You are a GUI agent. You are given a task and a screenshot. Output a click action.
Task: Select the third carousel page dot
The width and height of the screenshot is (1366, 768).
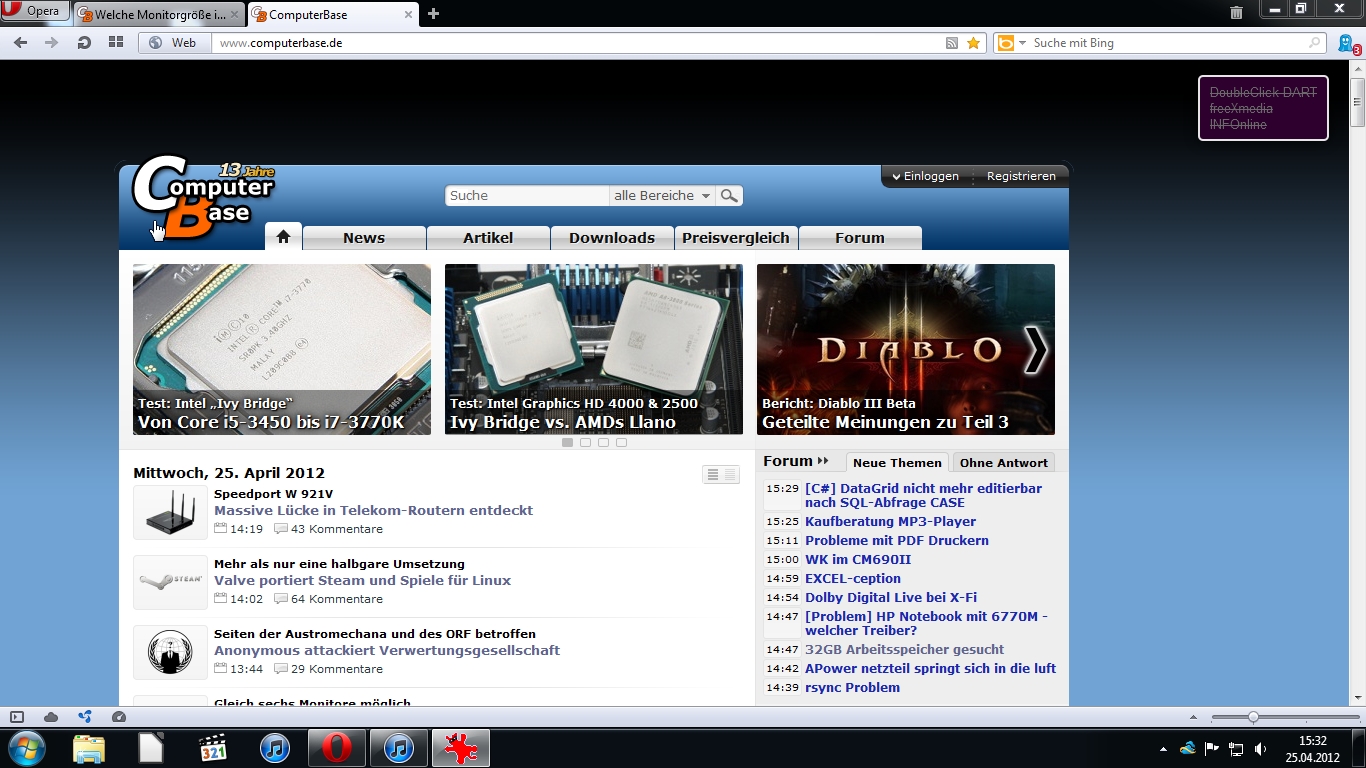click(x=604, y=442)
